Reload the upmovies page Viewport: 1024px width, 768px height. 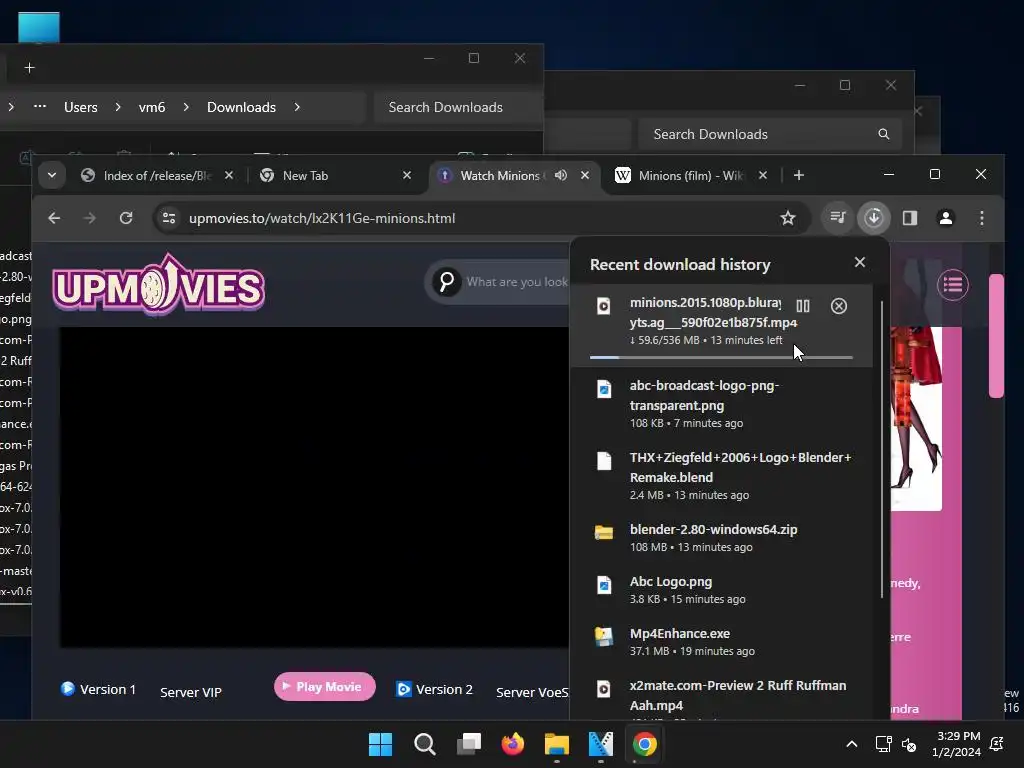[126, 218]
